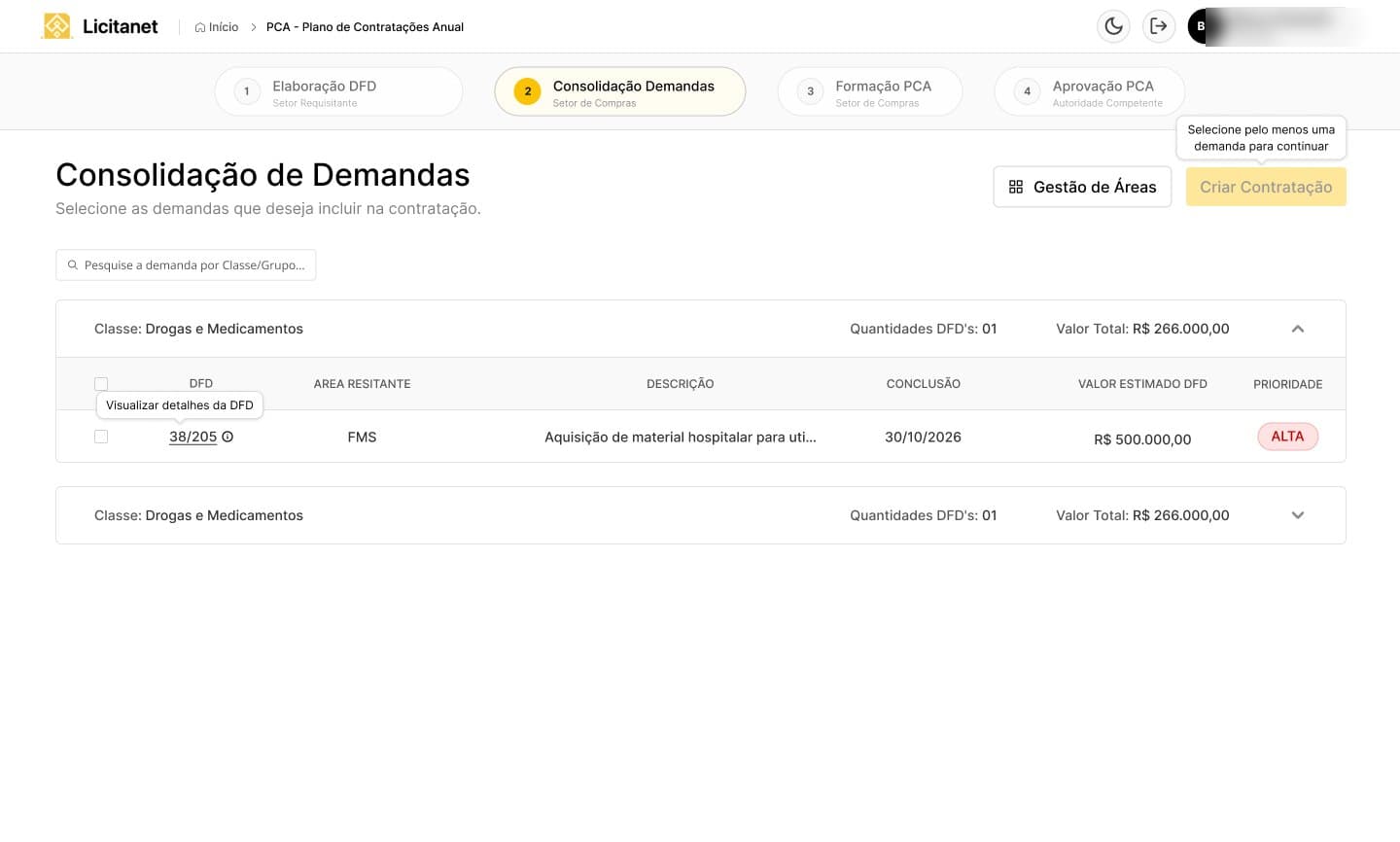
Task: Tick the select-all checkbox in the table header
Action: pos(101,384)
